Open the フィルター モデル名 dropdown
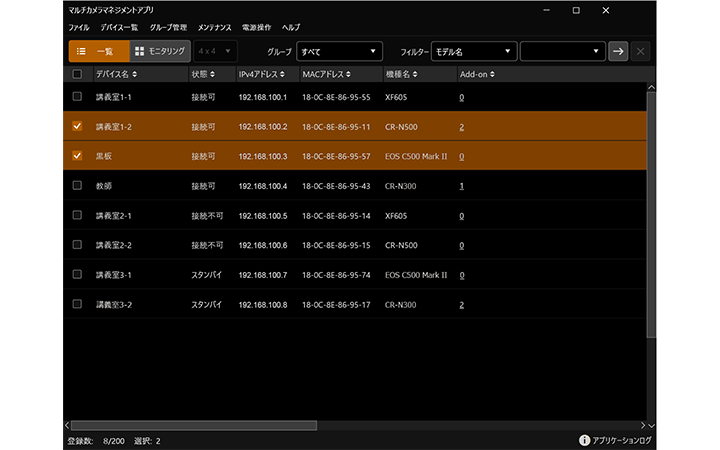This screenshot has width=720, height=450. click(x=474, y=51)
